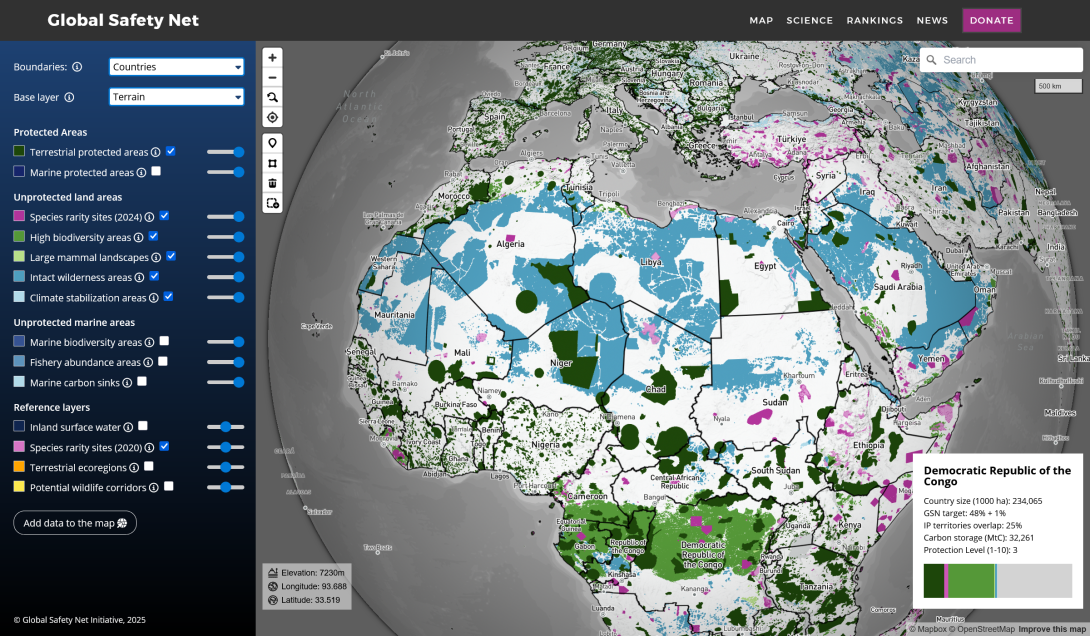The width and height of the screenshot is (1090, 636).
Task: Reset the map zoom view
Action: pyautogui.click(x=272, y=97)
